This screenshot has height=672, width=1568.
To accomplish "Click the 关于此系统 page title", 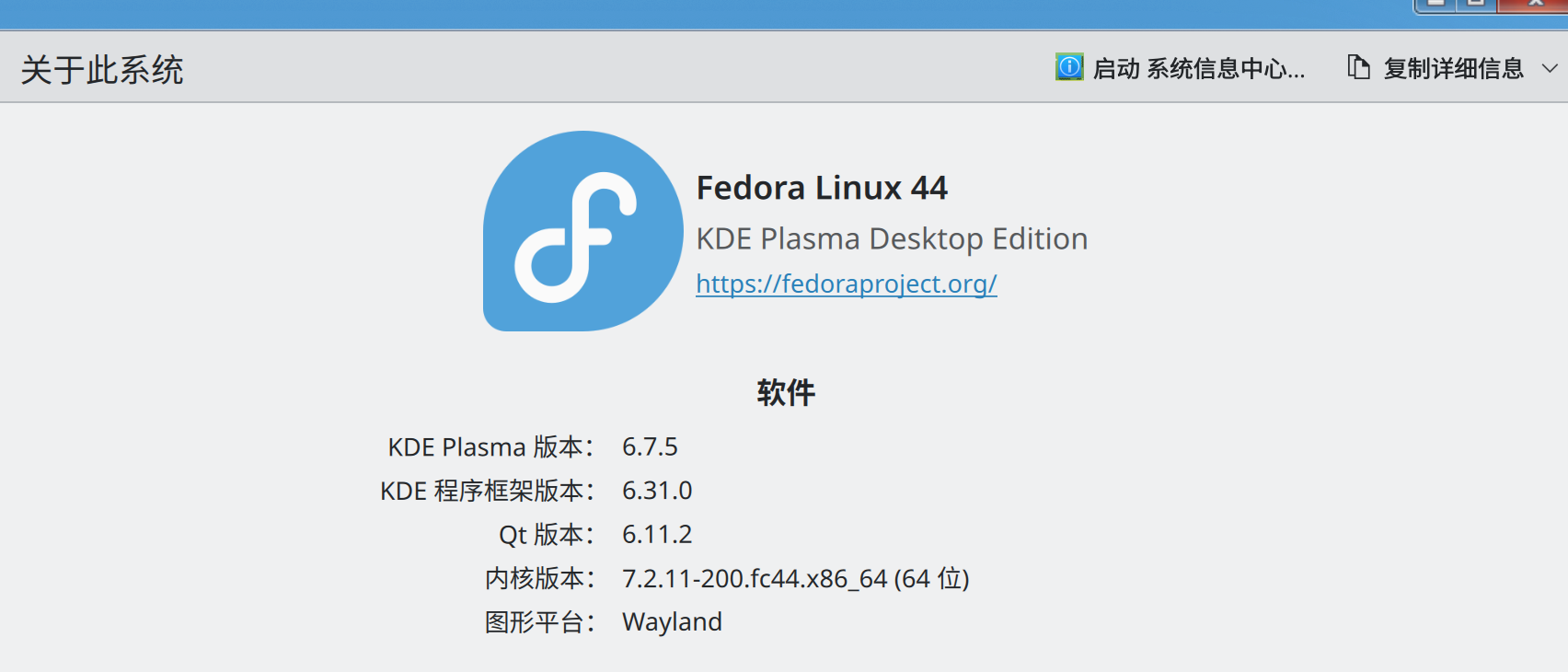I will tap(102, 70).
